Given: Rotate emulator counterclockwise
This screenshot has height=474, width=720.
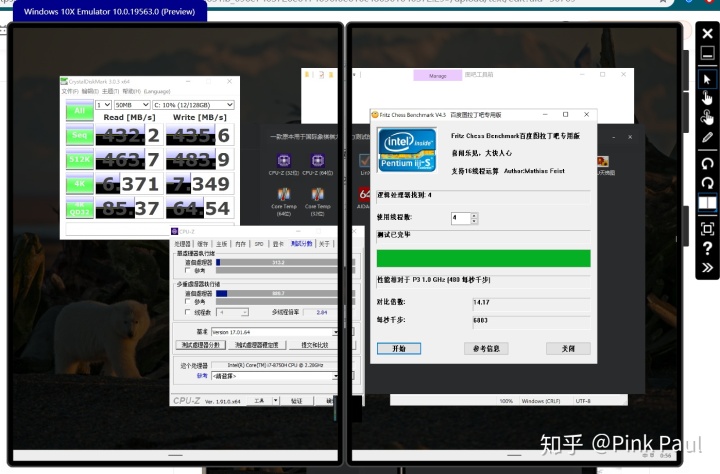Looking at the screenshot, I should point(707,163).
